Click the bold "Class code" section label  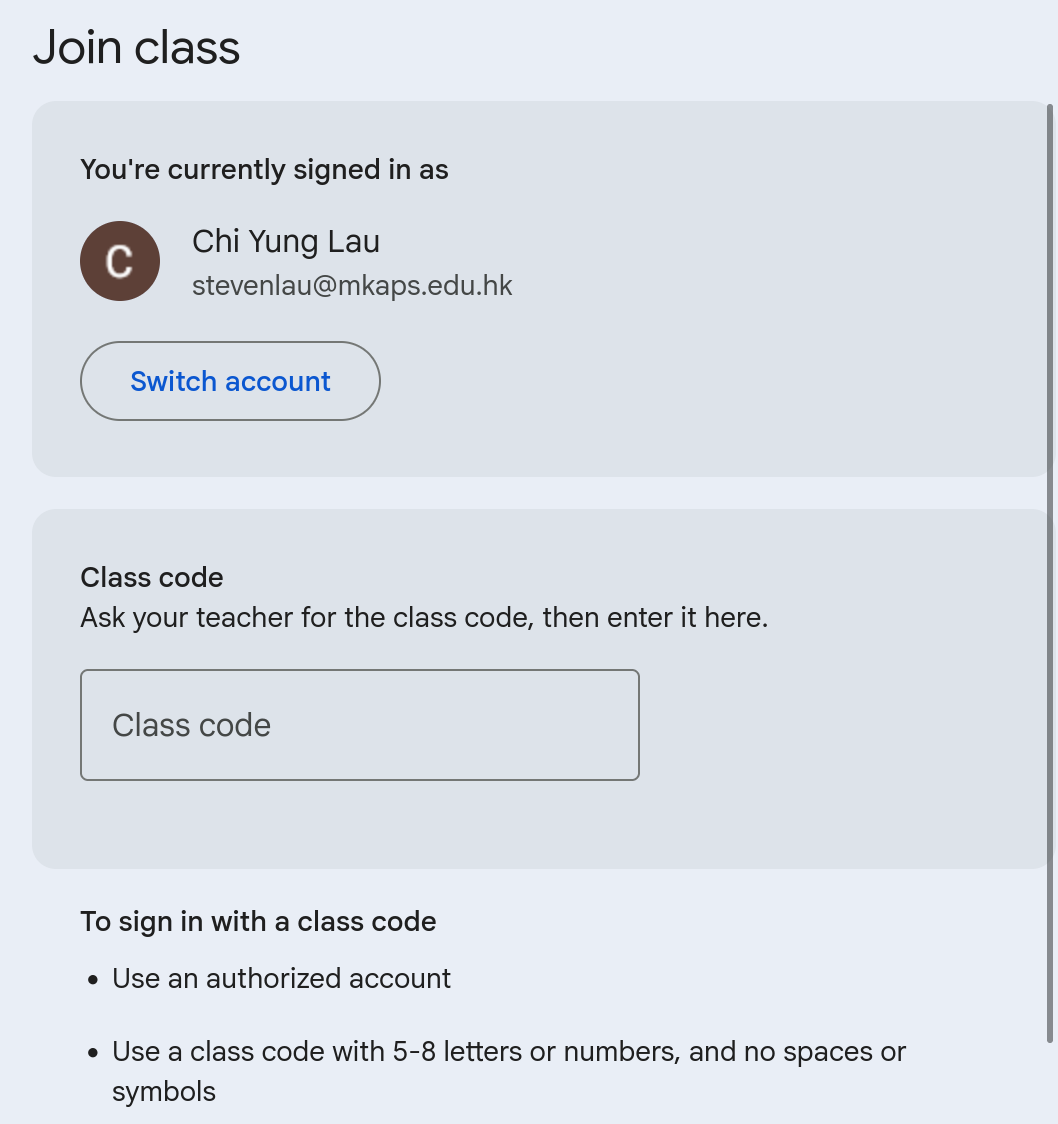click(x=152, y=577)
